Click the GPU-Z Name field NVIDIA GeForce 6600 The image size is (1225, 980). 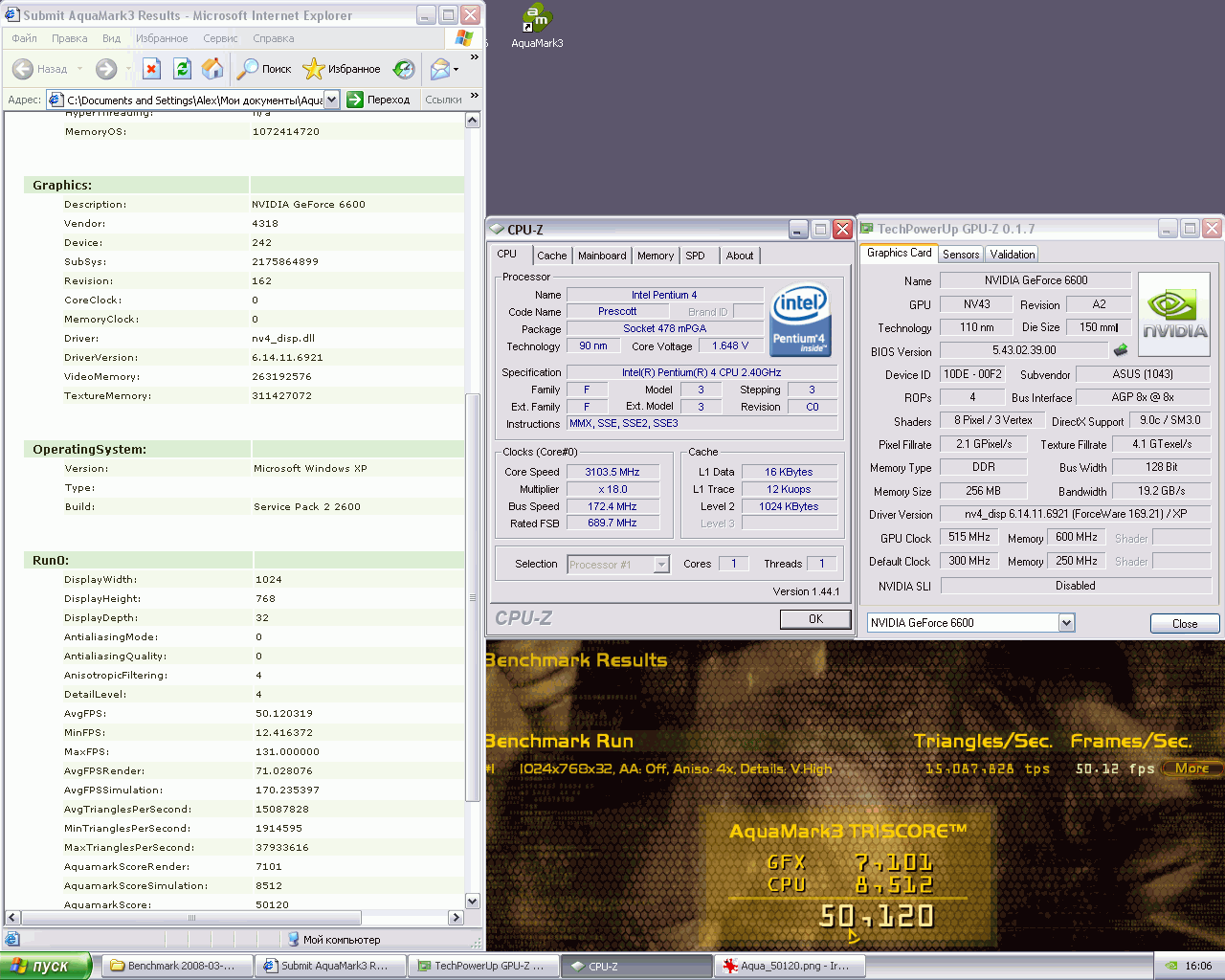click(1036, 280)
